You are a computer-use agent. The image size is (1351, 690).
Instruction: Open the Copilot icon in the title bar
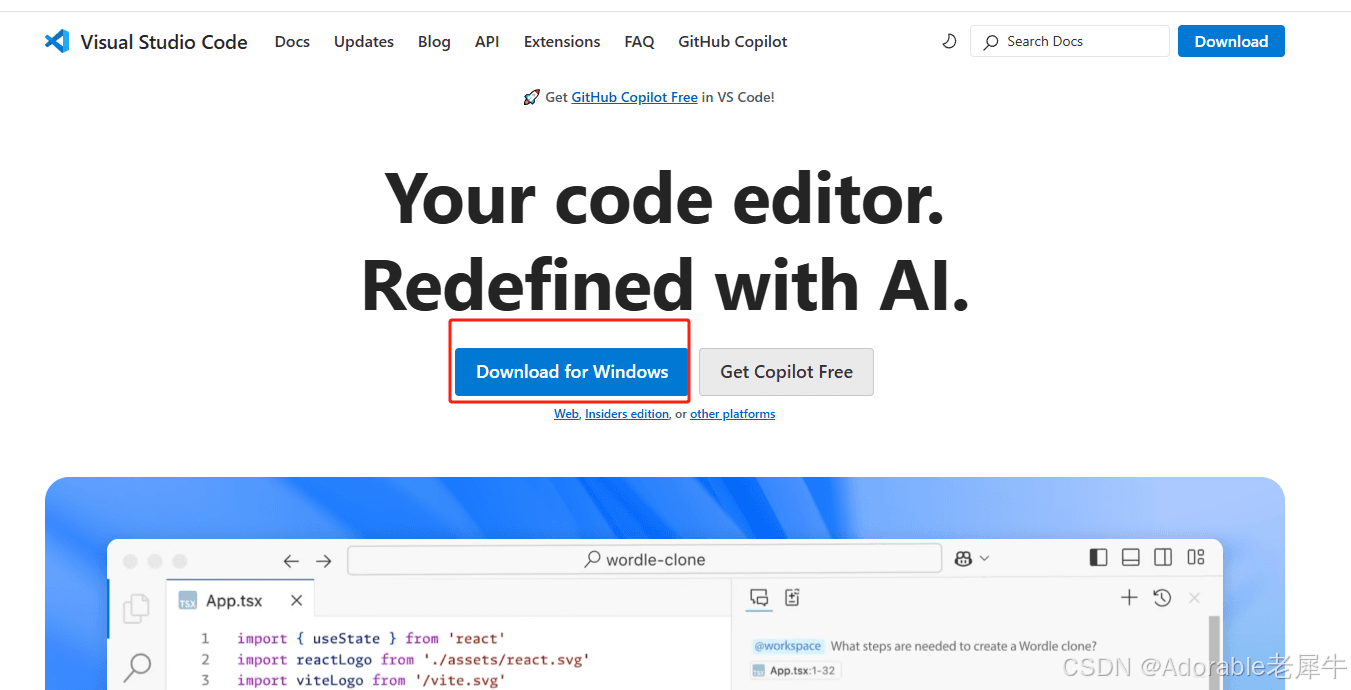coord(963,558)
